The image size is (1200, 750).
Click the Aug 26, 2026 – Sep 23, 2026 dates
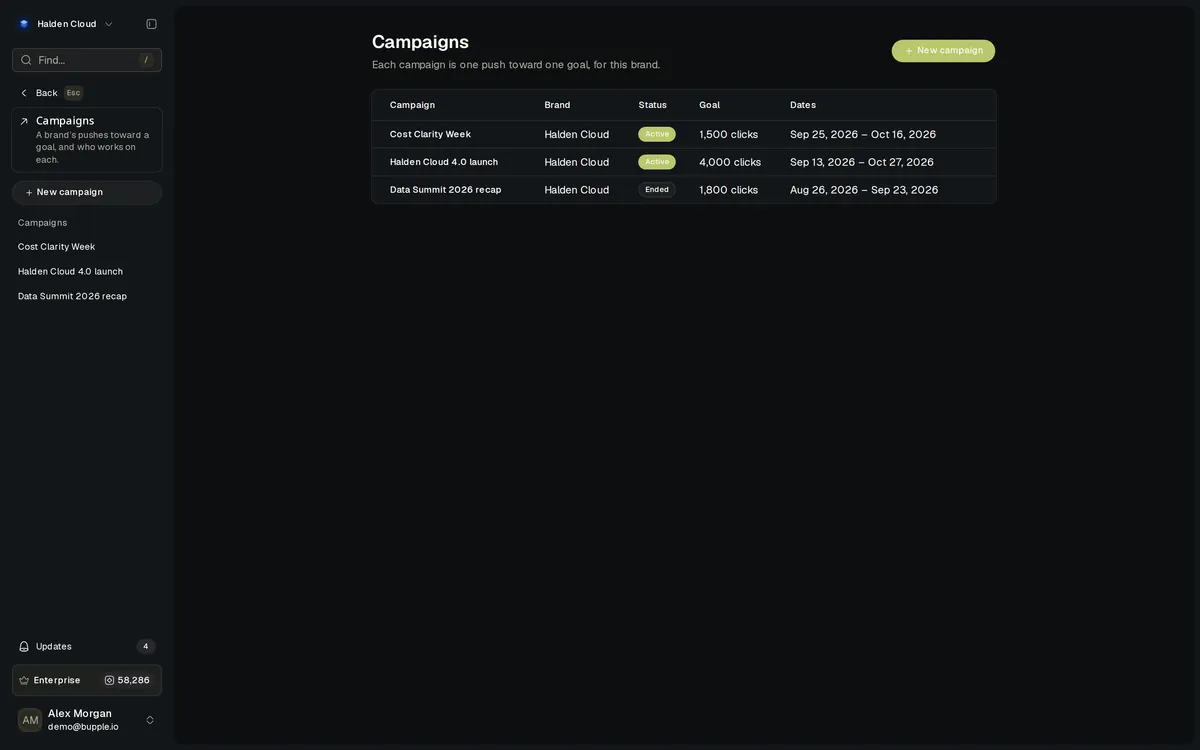click(864, 190)
